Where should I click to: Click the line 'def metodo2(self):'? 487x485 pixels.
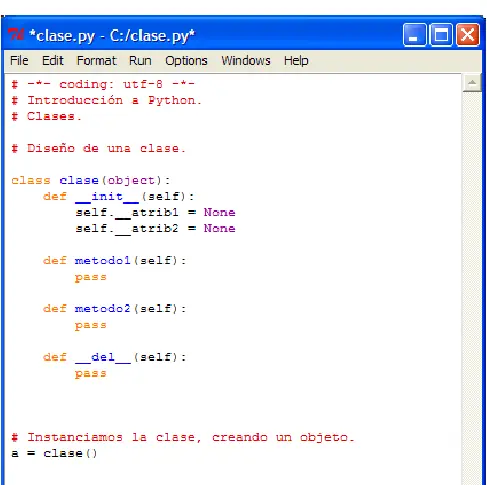114,309
